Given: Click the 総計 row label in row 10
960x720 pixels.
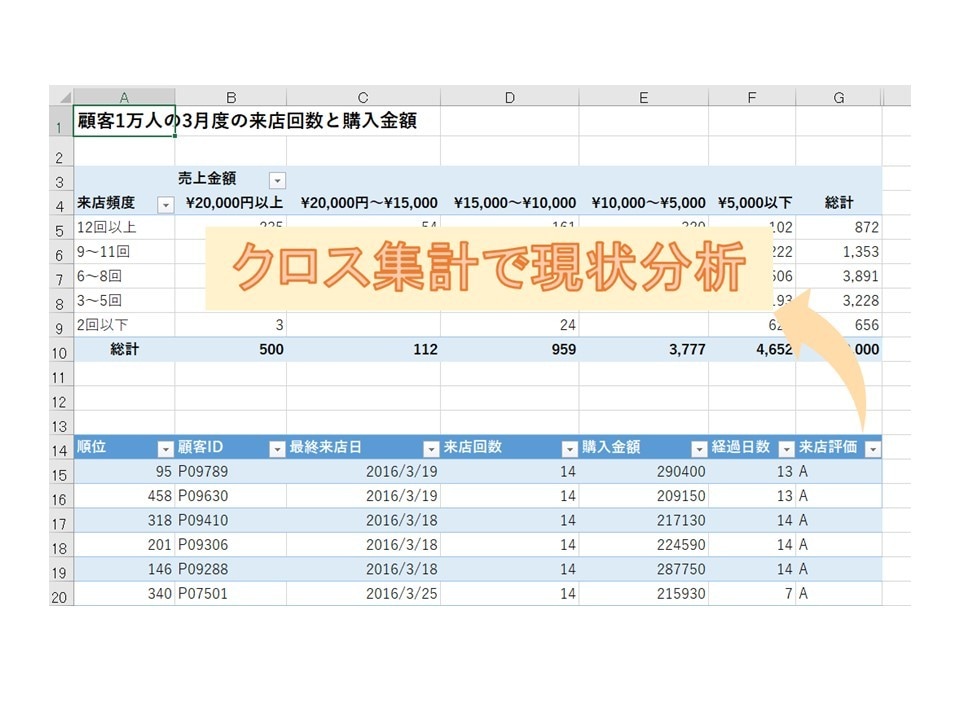Looking at the screenshot, I should pyautogui.click(x=124, y=350).
